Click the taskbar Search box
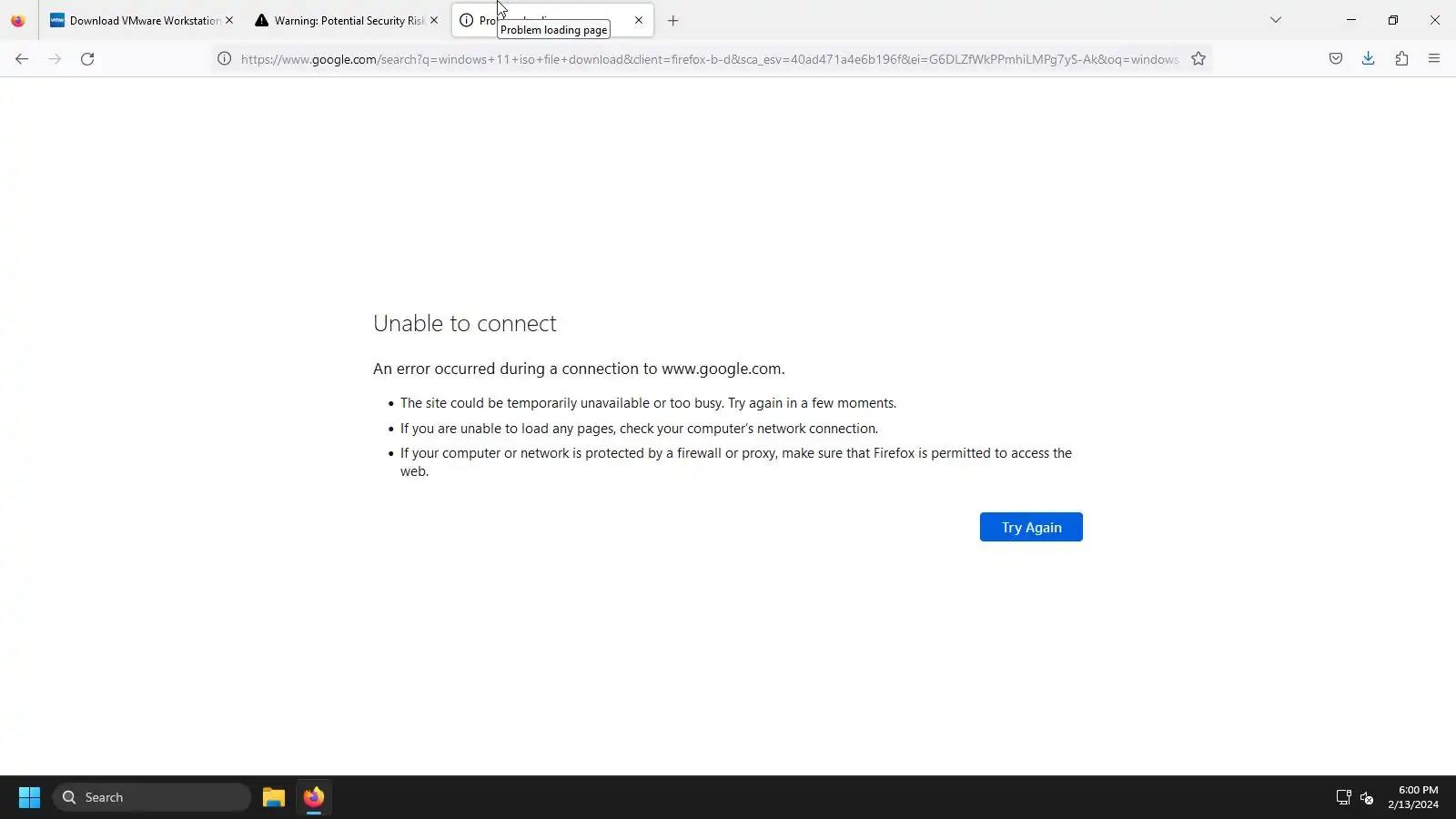Image resolution: width=1456 pixels, height=819 pixels. tap(152, 797)
